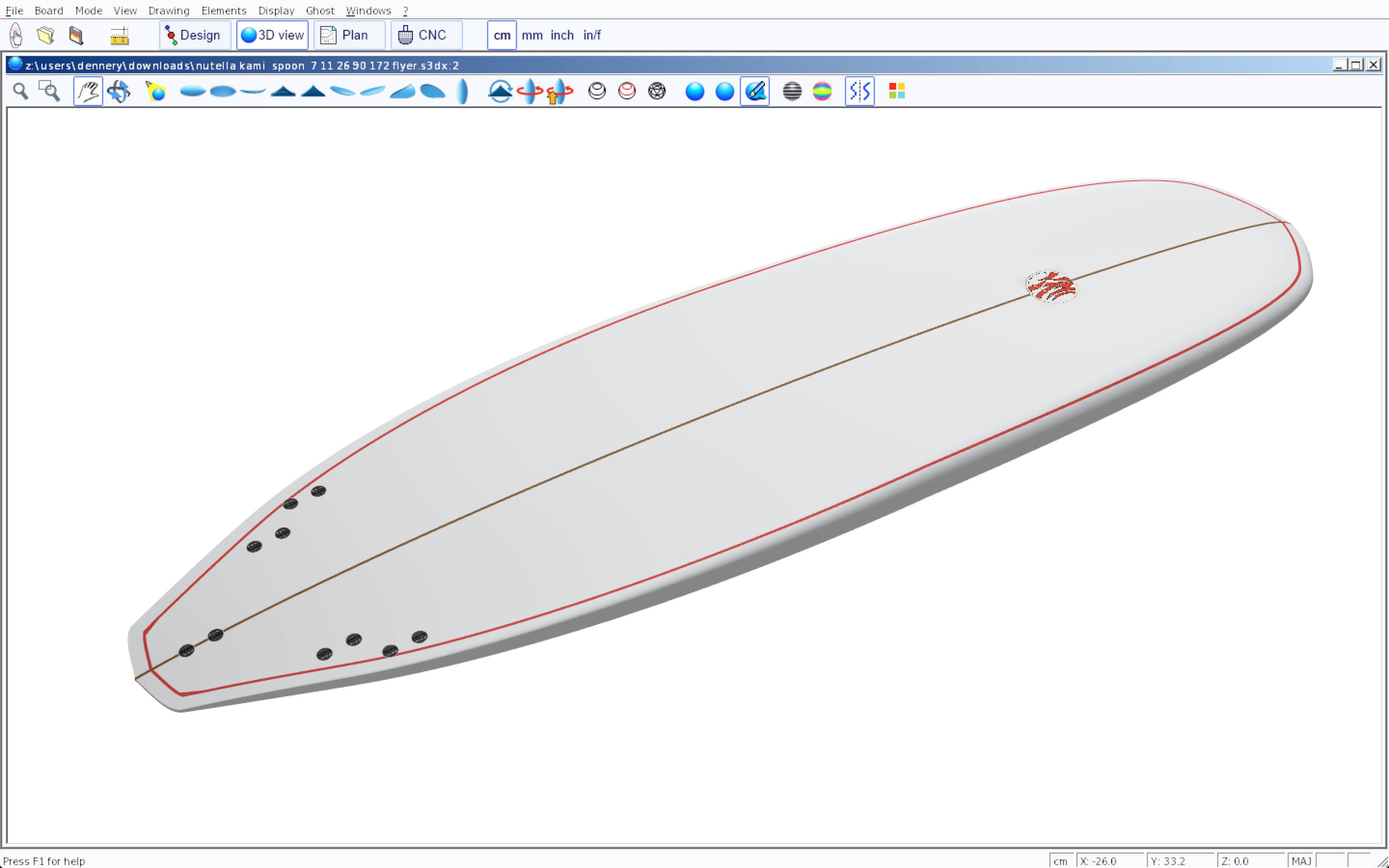Toggle the symmetry mirror display button
The image size is (1389, 868).
[x=859, y=91]
